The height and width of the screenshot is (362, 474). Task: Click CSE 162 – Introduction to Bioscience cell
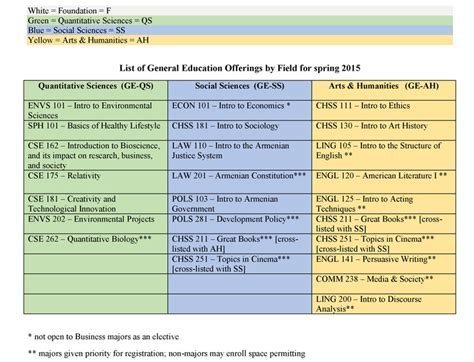[x=96, y=155]
